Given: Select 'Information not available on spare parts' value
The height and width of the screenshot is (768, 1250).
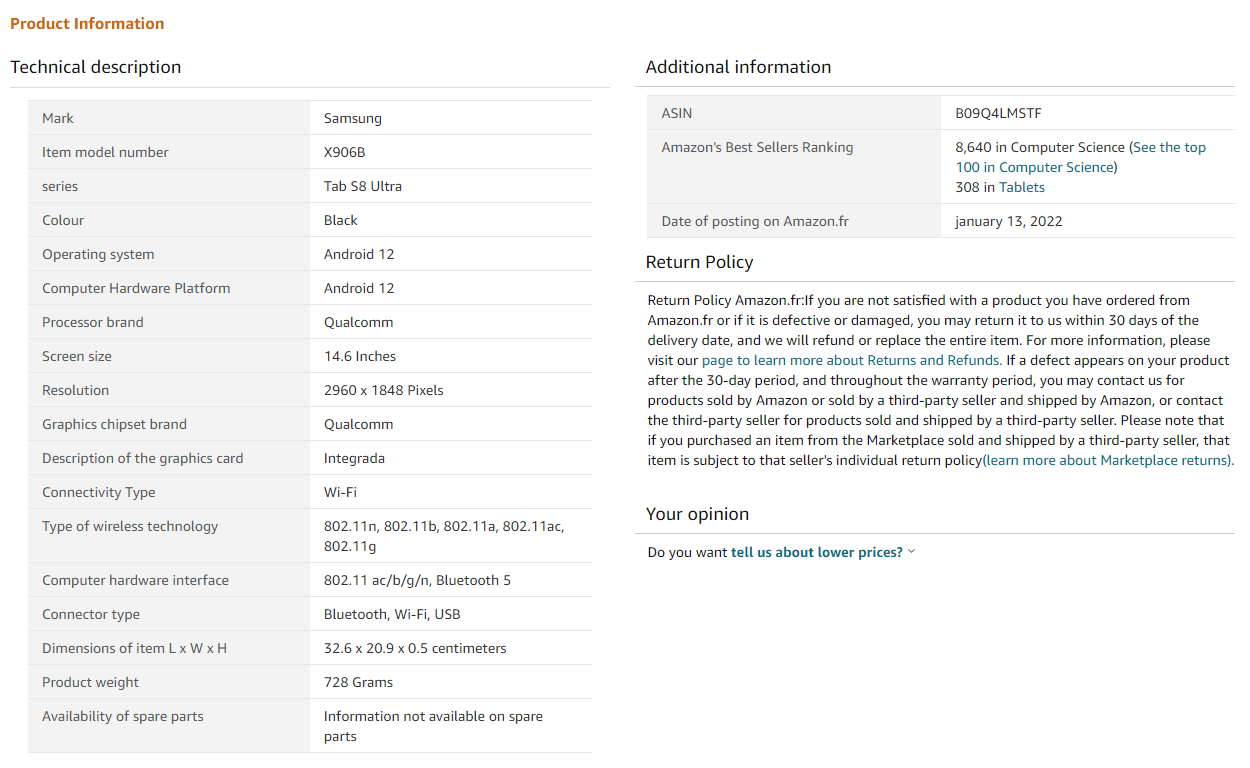Looking at the screenshot, I should pyautogui.click(x=433, y=726).
